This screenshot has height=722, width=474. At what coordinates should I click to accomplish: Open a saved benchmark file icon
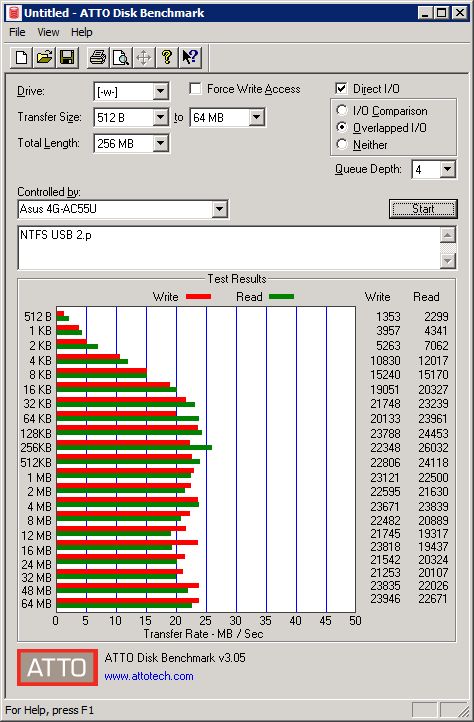tap(44, 58)
